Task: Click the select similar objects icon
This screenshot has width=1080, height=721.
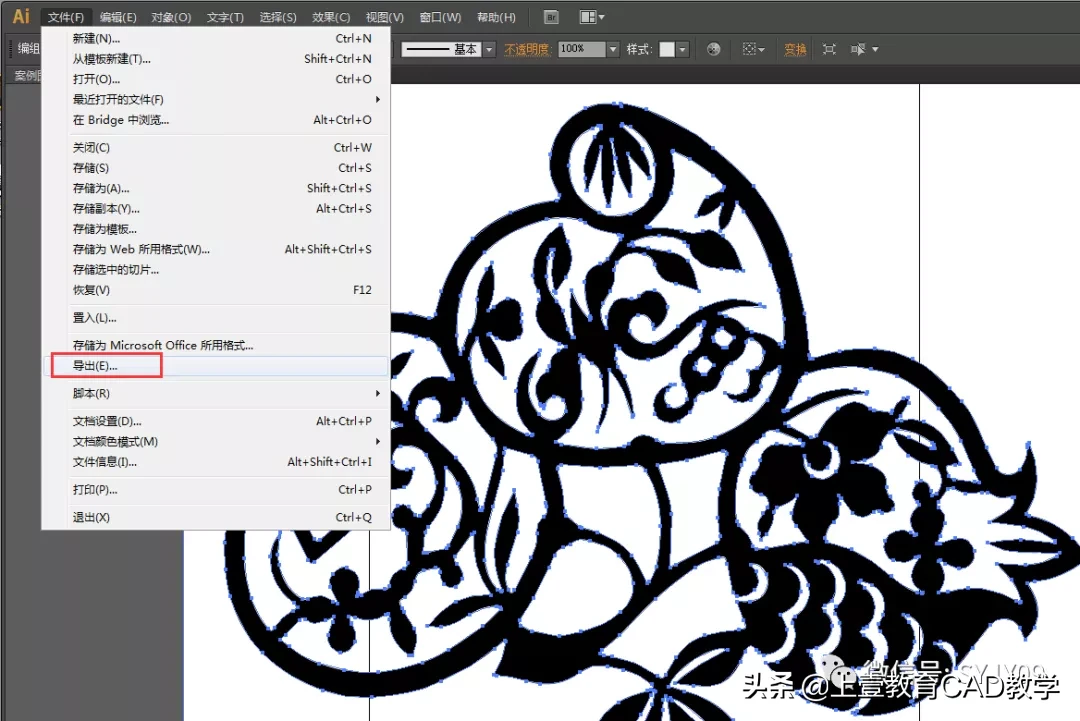Action: [x=858, y=49]
